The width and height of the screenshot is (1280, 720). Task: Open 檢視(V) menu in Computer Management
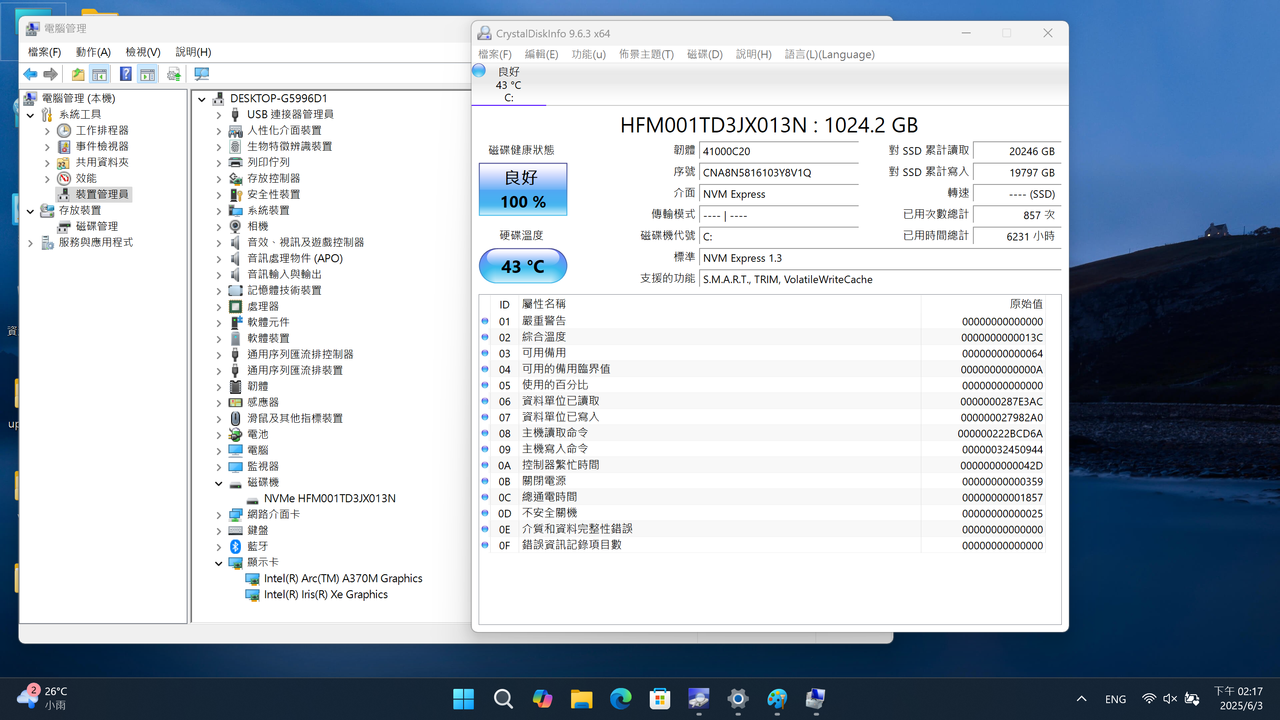[143, 52]
